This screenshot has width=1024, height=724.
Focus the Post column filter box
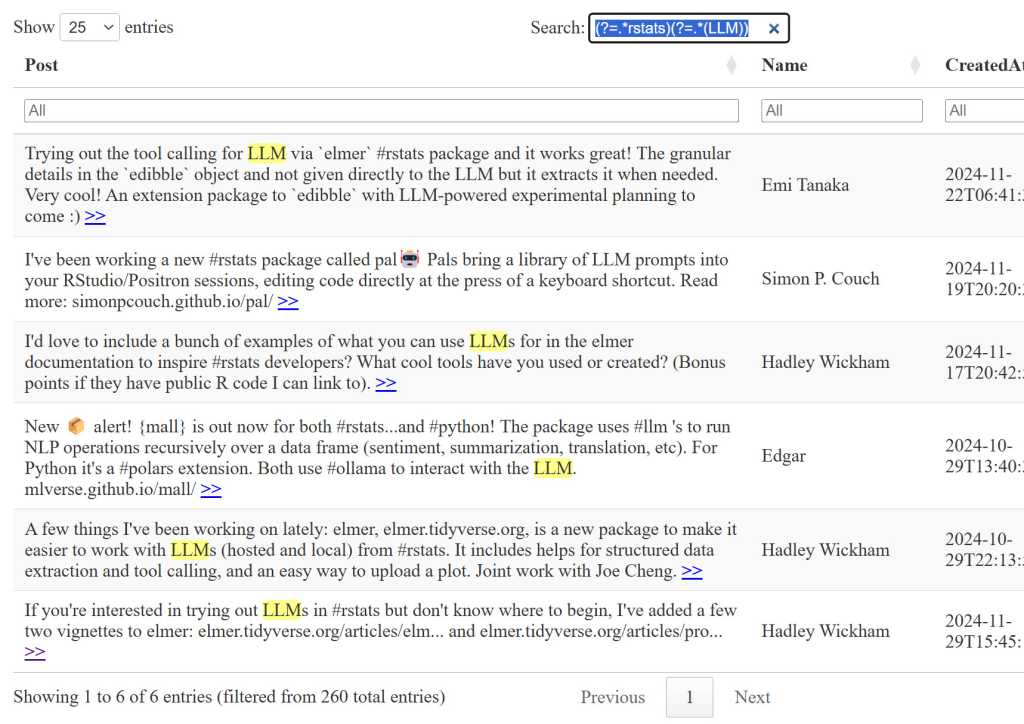click(381, 111)
